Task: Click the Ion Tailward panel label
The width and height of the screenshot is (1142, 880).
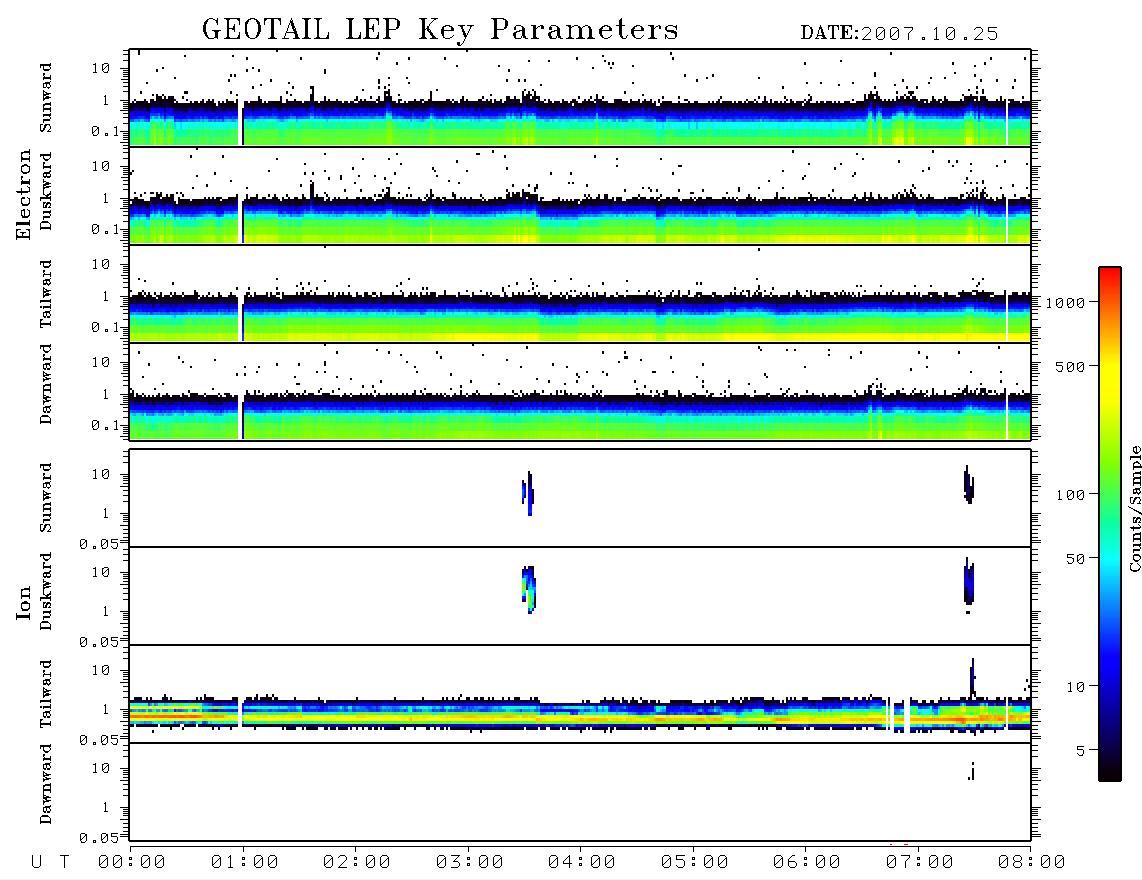Action: (46, 694)
